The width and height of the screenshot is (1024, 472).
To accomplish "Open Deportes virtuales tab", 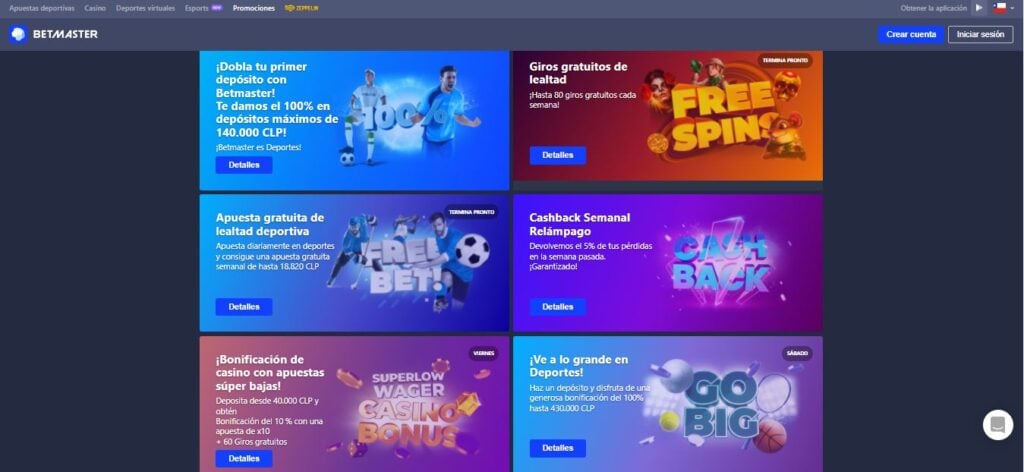I will tap(146, 8).
